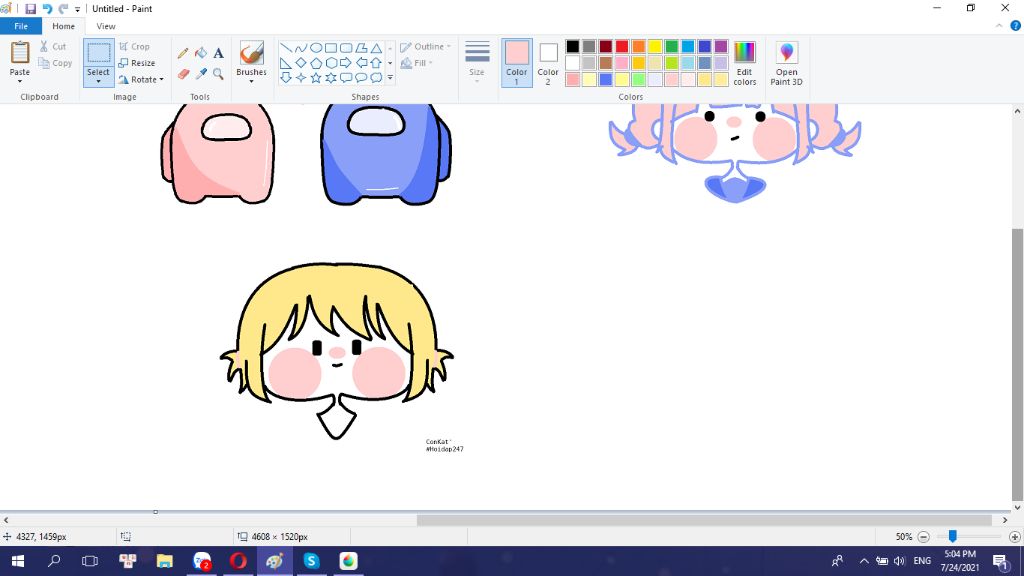Click the Brushes tool icon

(251, 53)
